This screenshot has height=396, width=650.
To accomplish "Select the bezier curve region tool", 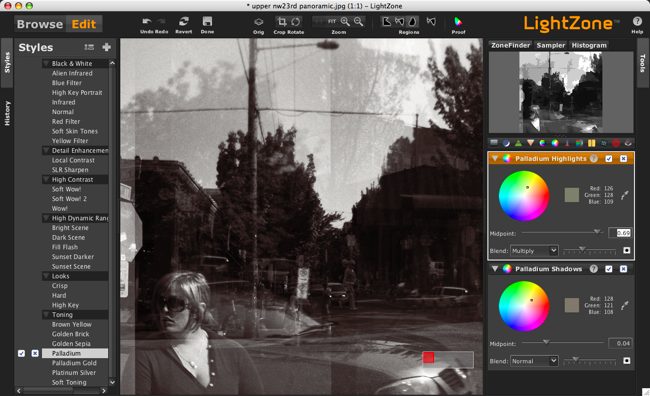I will click(412, 22).
